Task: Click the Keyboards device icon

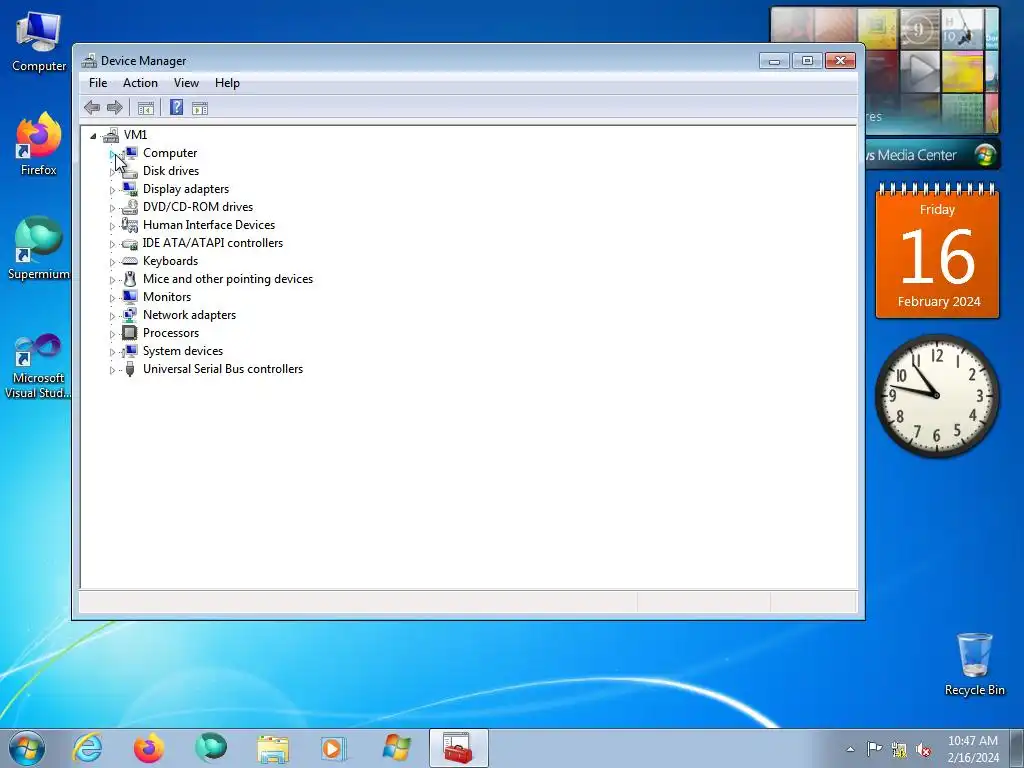Action: click(130, 261)
